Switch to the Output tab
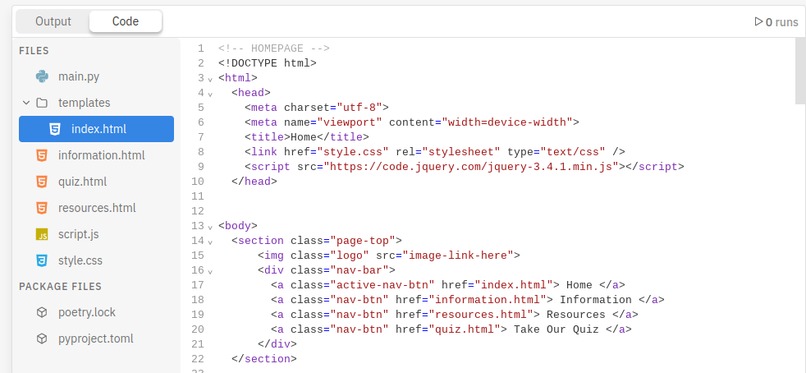Viewport: 806px width, 373px height. 53,22
